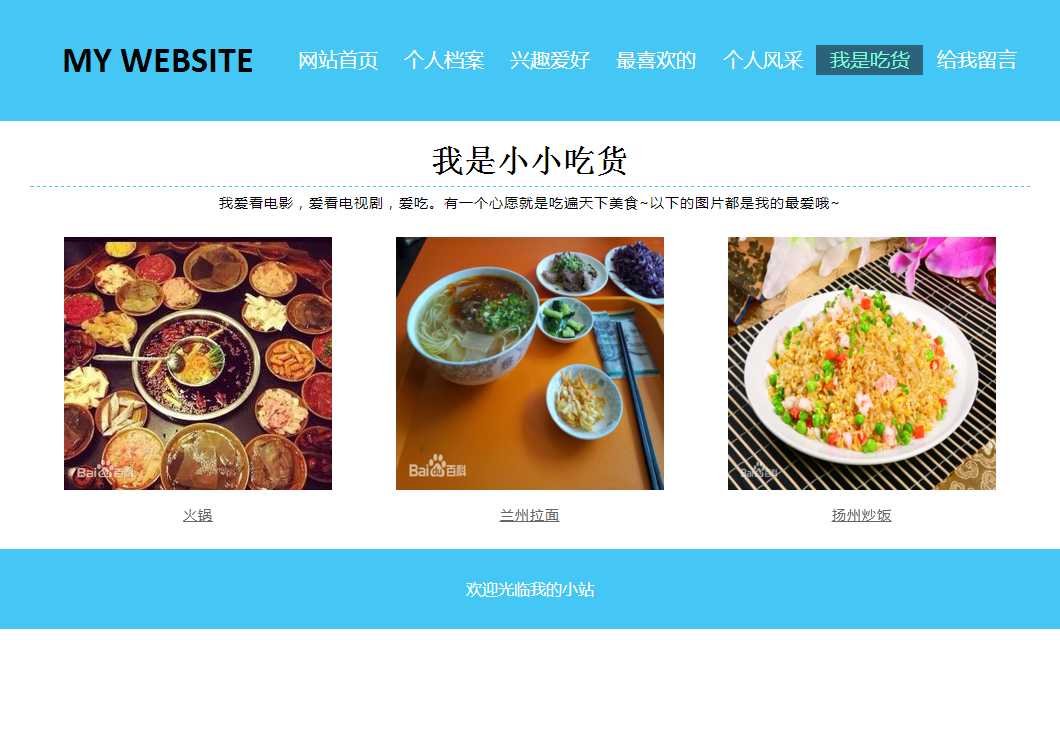This screenshot has width=1060, height=734.
Task: Click the intro sentence about loving movies
Action: pyautogui.click(x=529, y=203)
